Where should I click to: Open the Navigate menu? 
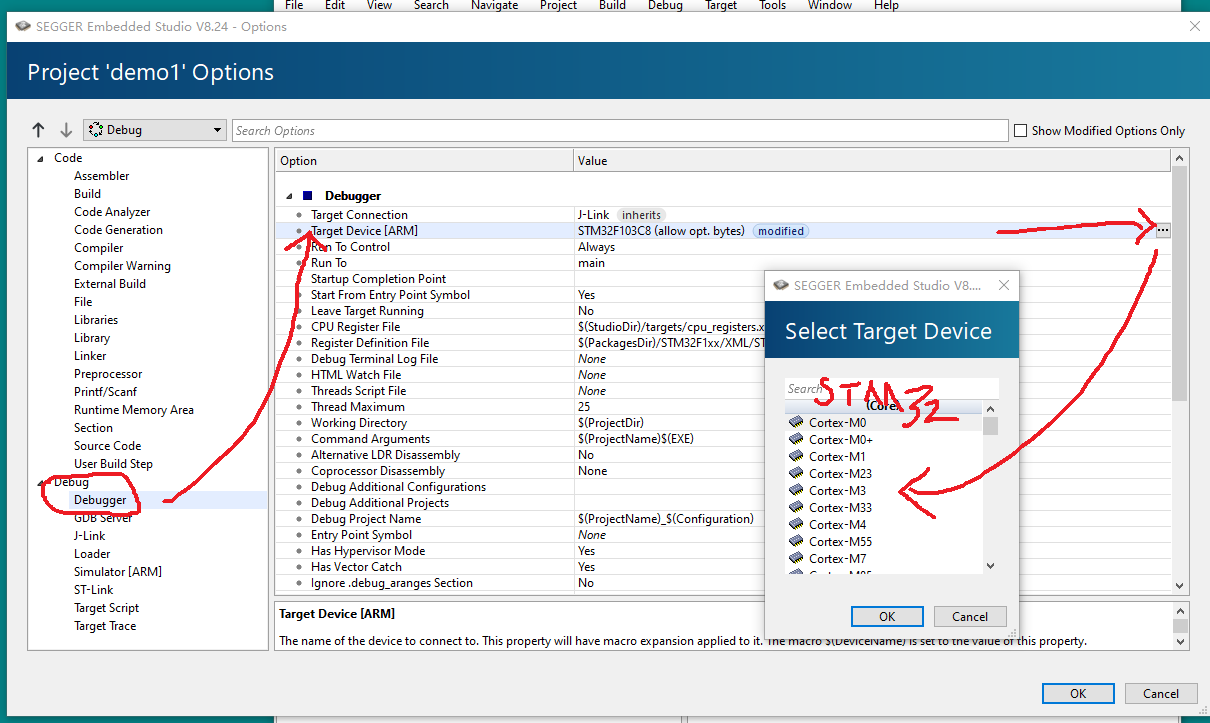pos(494,6)
